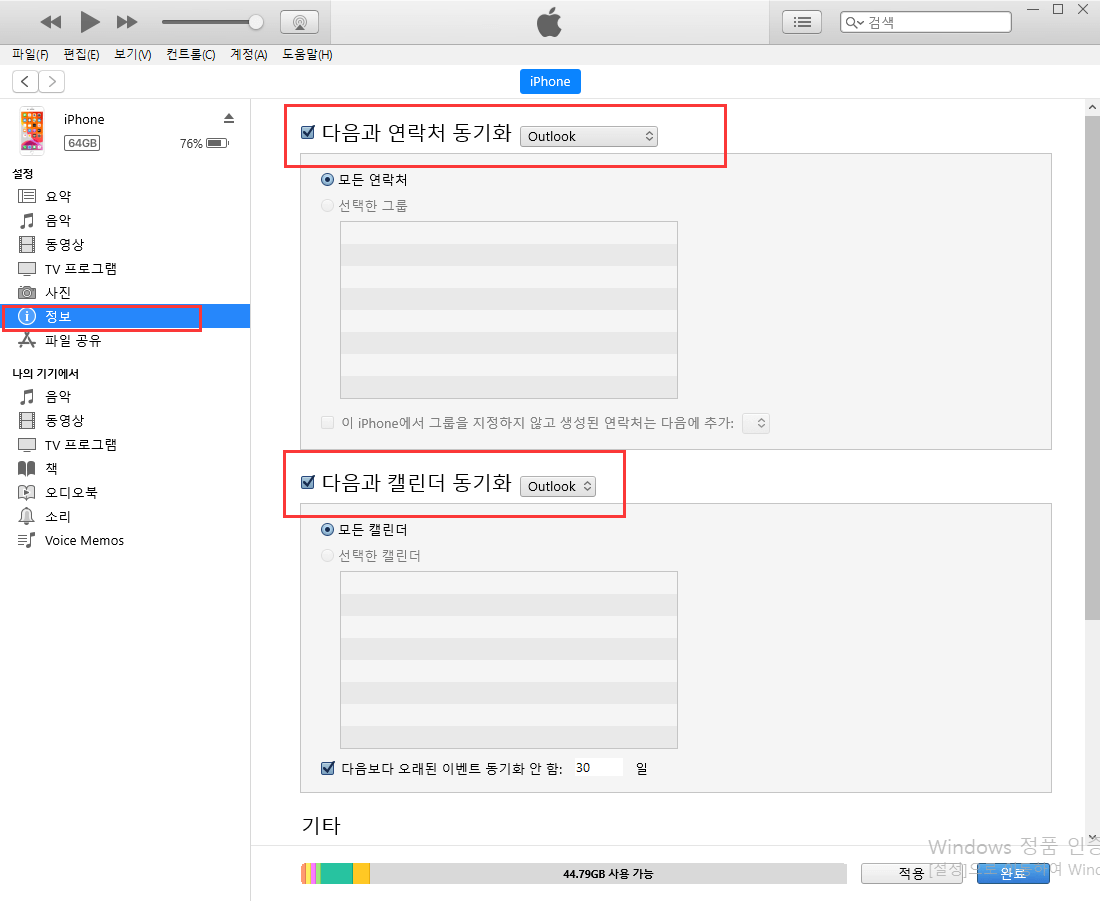Uncheck 다음과 연락처 동기화

click(x=306, y=131)
